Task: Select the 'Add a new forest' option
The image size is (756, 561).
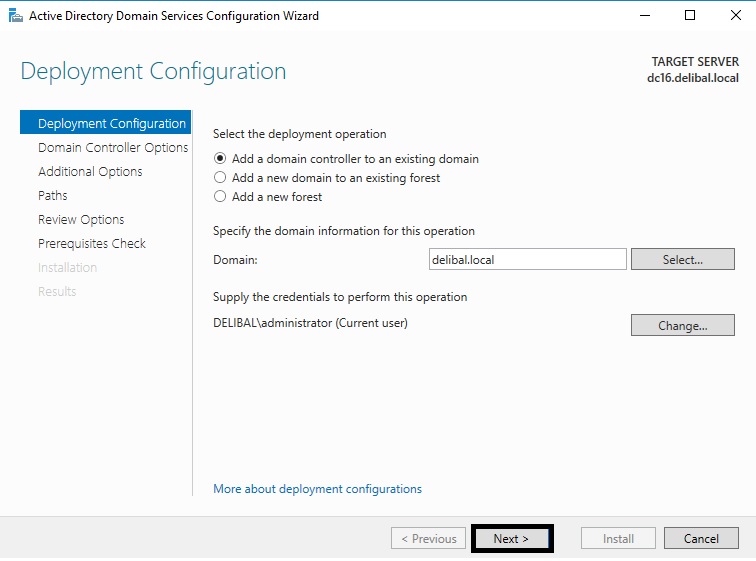Action: [x=220, y=197]
